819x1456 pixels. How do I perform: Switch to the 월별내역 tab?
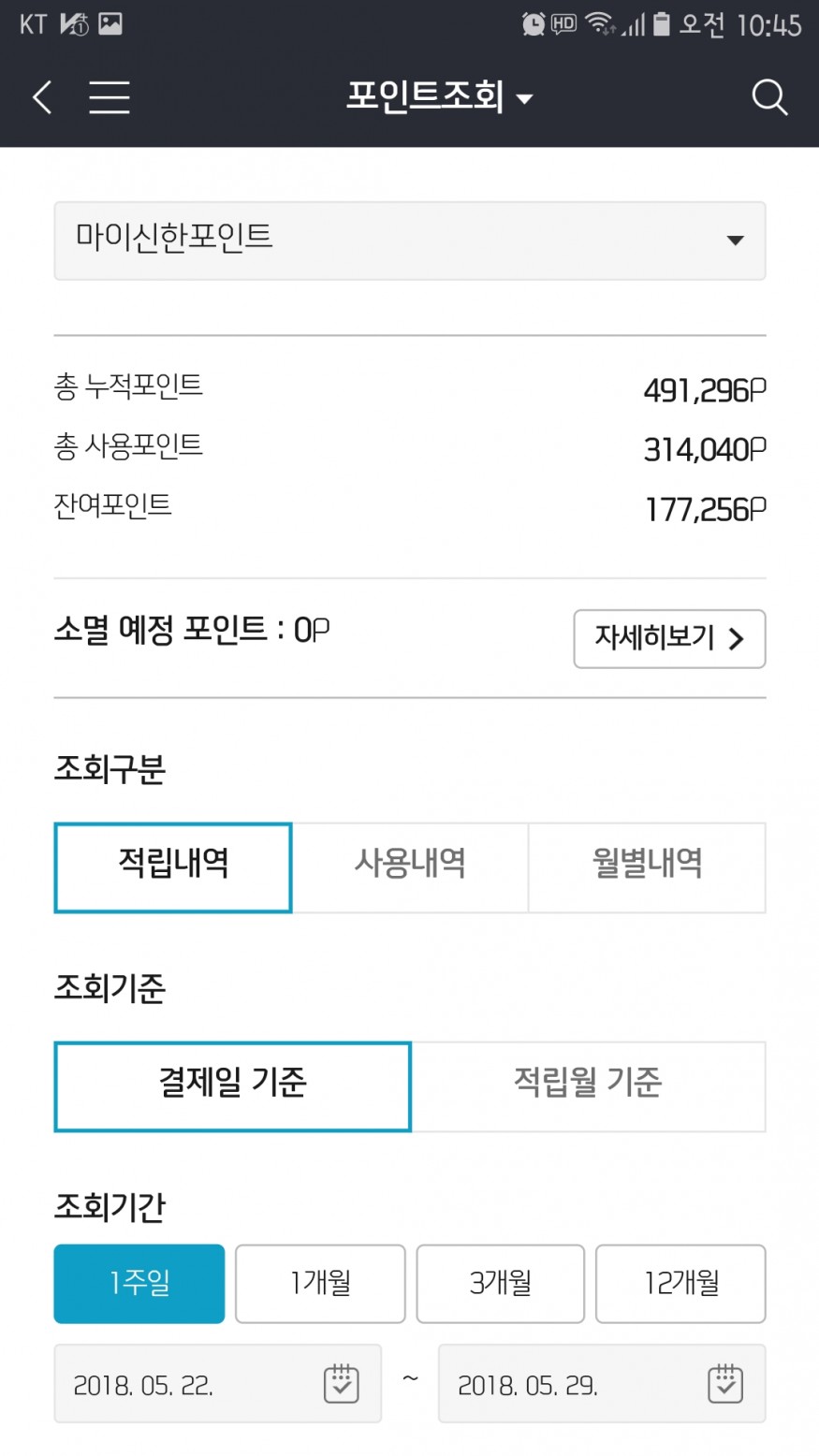pyautogui.click(x=647, y=866)
